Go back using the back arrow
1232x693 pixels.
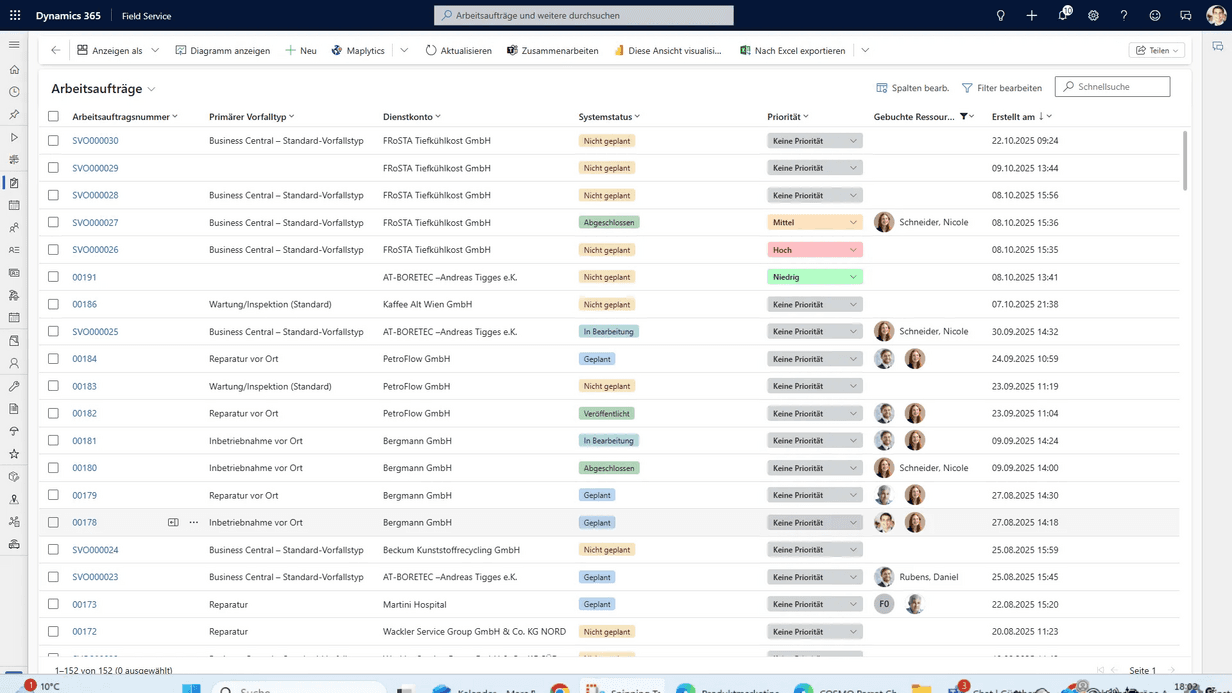tap(56, 50)
